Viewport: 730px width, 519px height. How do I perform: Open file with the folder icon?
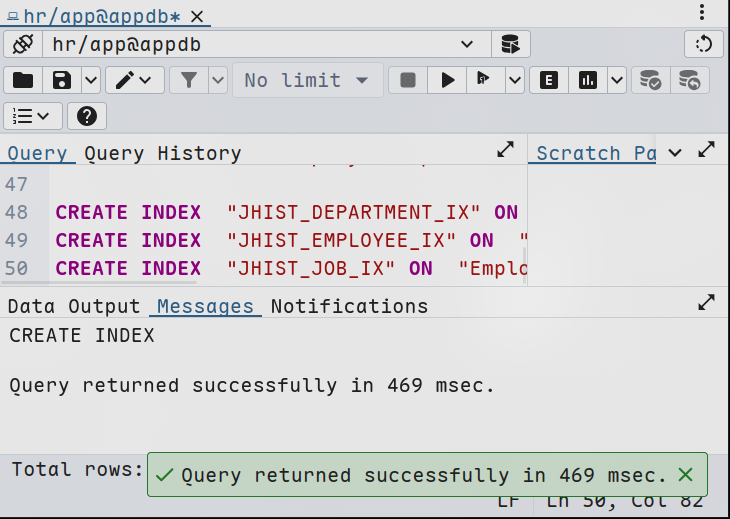(x=23, y=80)
